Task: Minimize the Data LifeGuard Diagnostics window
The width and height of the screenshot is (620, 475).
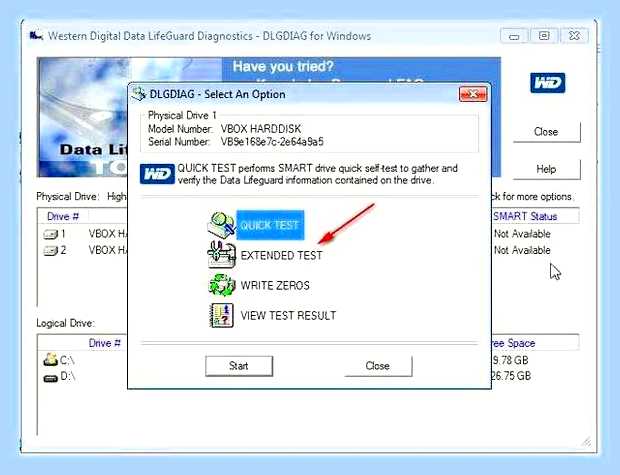Action: pyautogui.click(x=514, y=36)
